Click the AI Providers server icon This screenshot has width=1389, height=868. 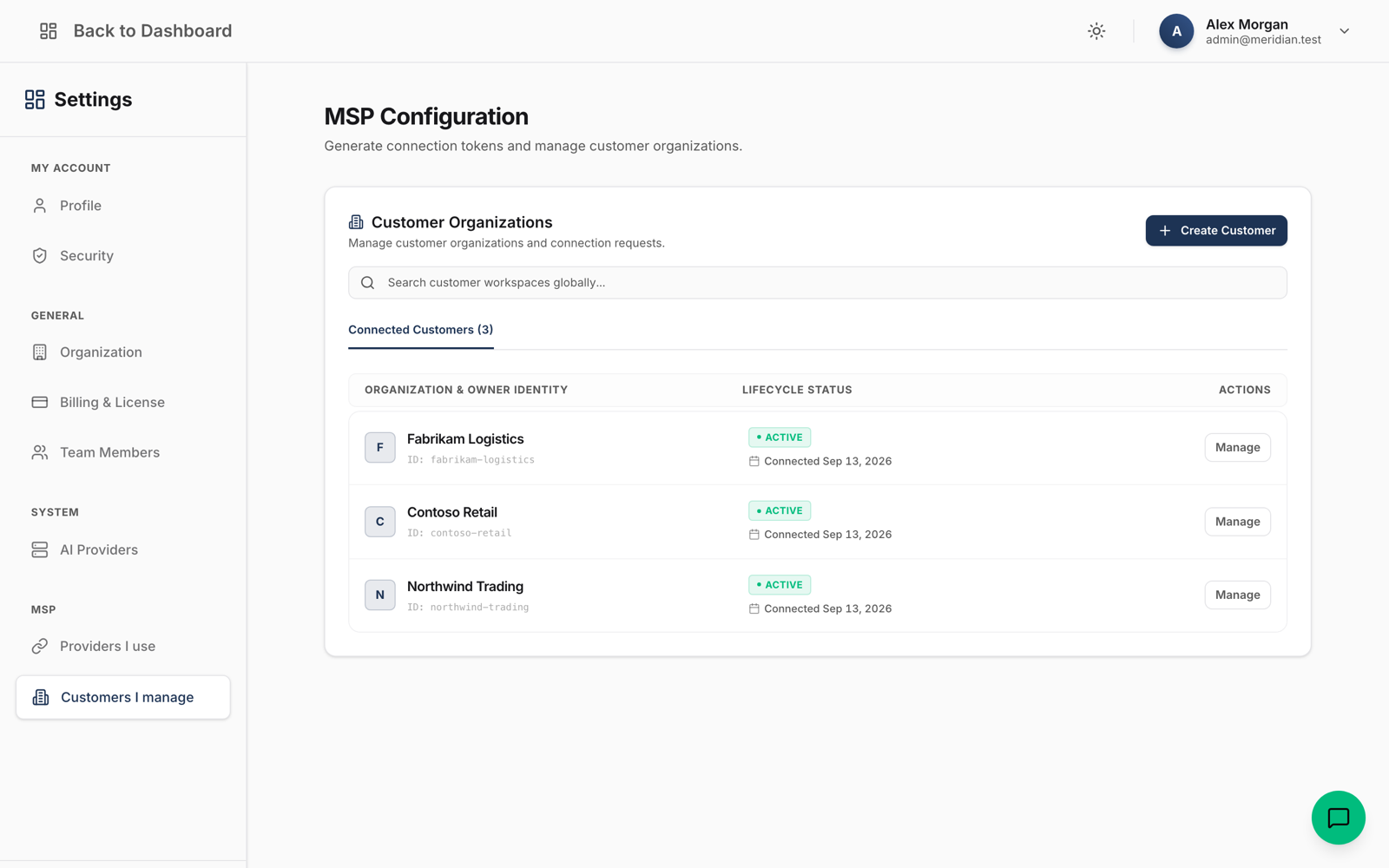[x=40, y=550]
